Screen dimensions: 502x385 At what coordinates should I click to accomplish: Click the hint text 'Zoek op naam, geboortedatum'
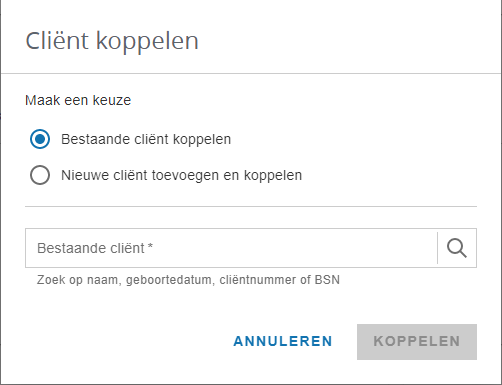[x=124, y=280]
